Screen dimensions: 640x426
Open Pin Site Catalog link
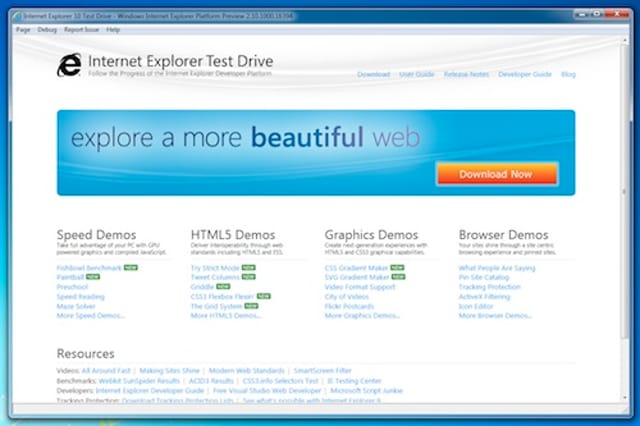pyautogui.click(x=484, y=277)
